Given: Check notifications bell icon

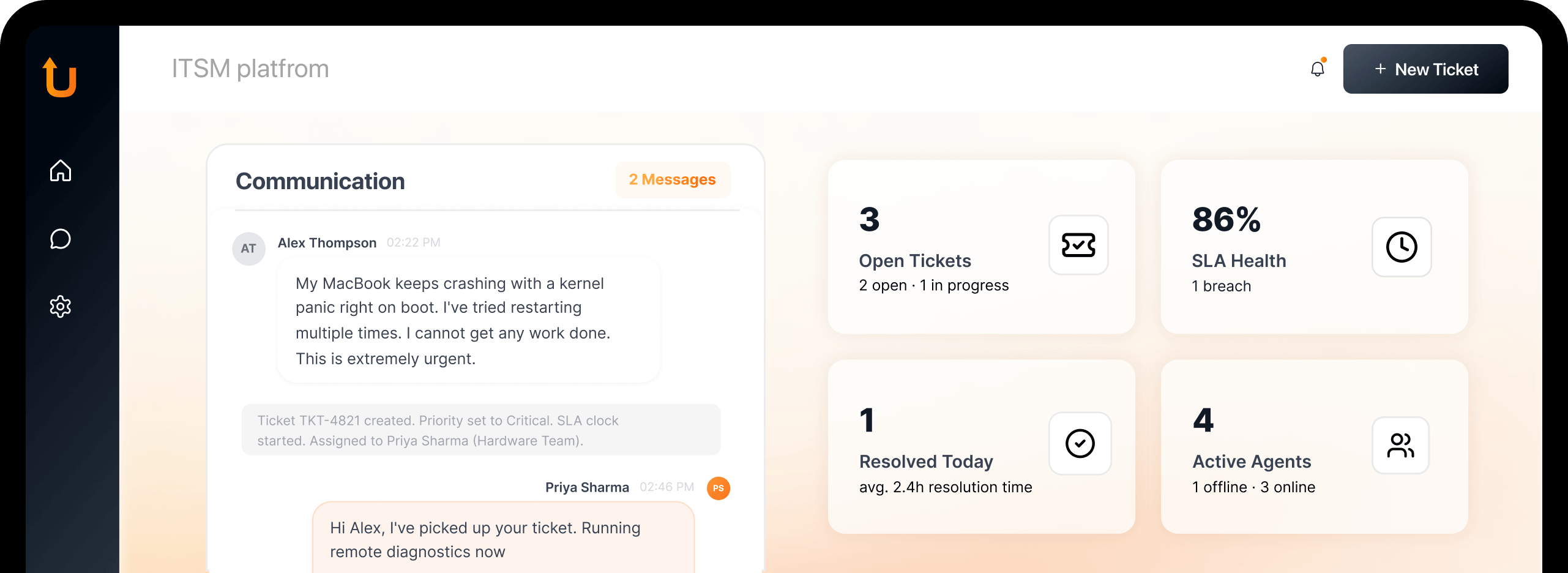Looking at the screenshot, I should (1318, 69).
